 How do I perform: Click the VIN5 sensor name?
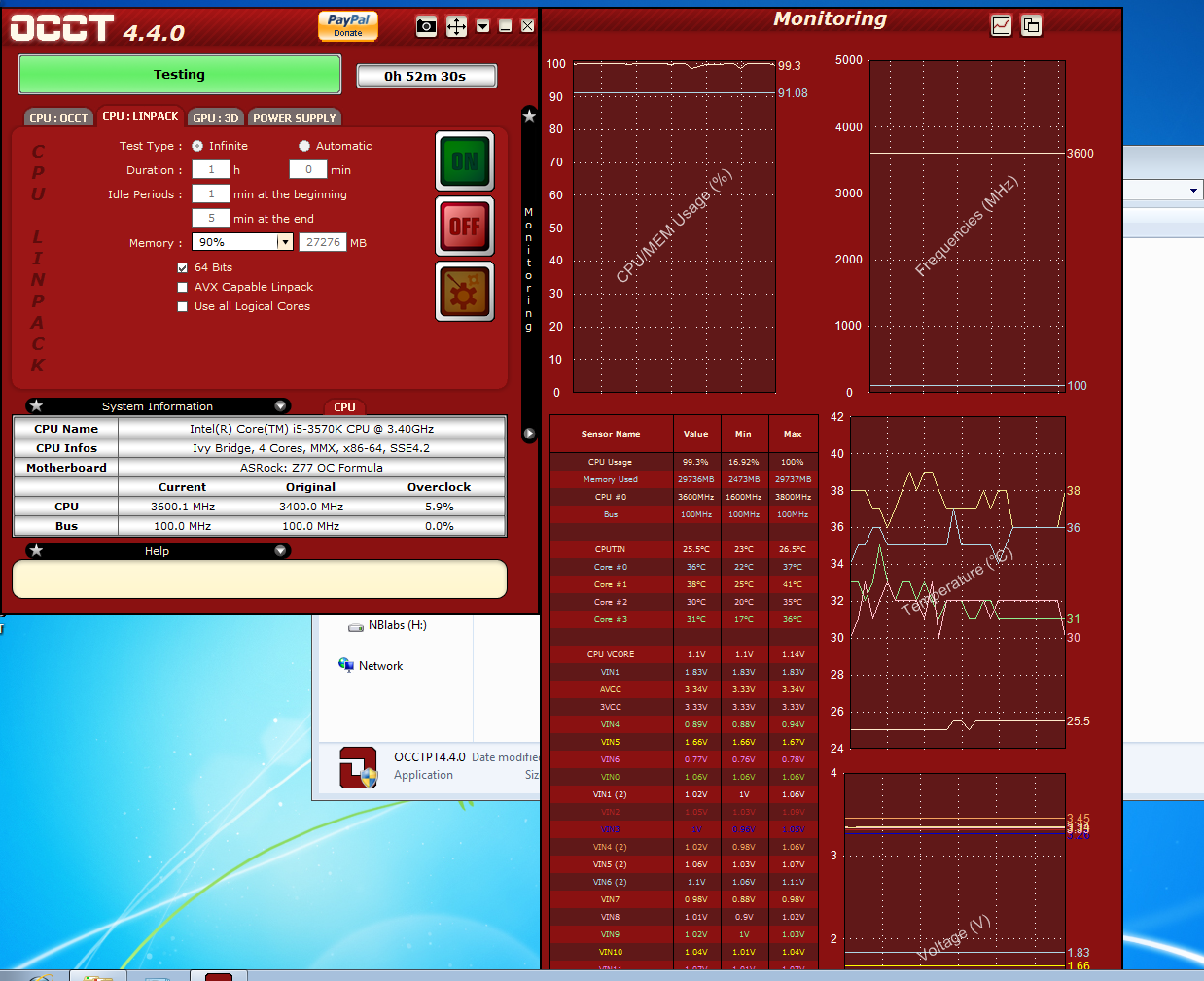[x=611, y=742]
